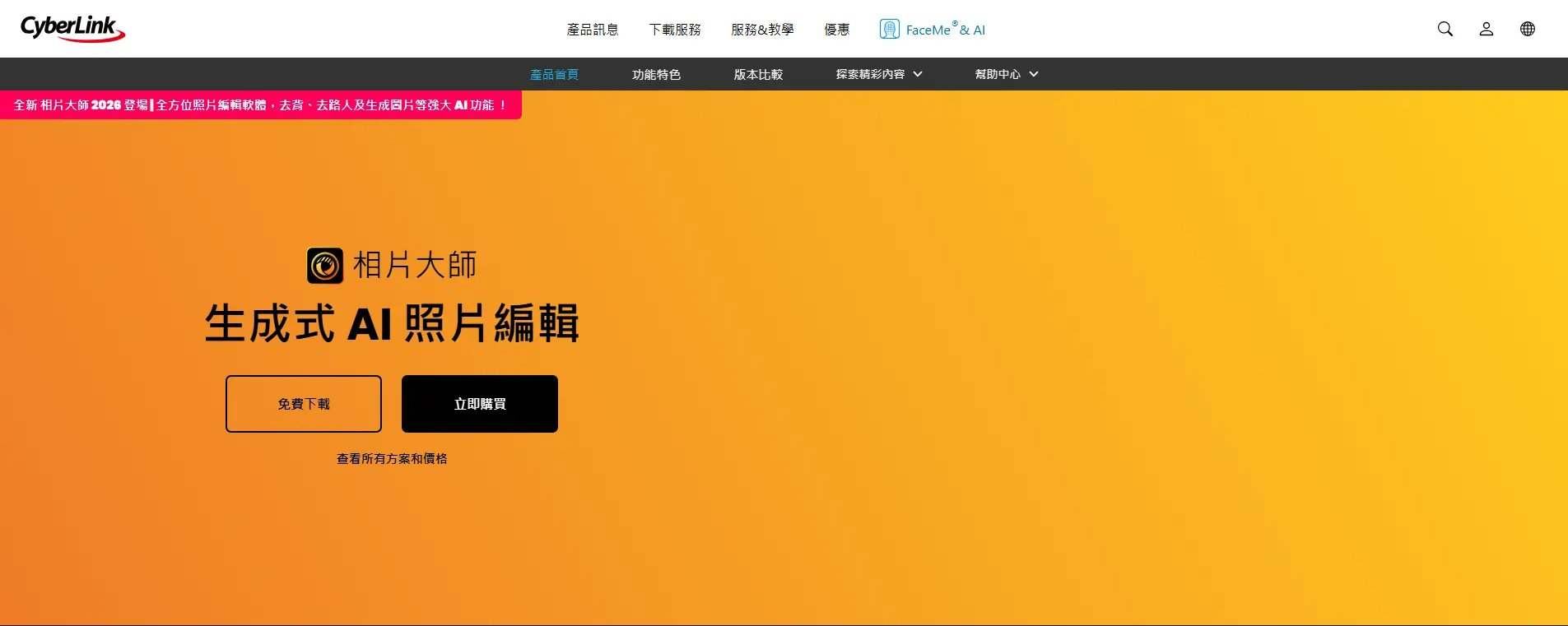Open 下載服務 top menu

point(675,30)
